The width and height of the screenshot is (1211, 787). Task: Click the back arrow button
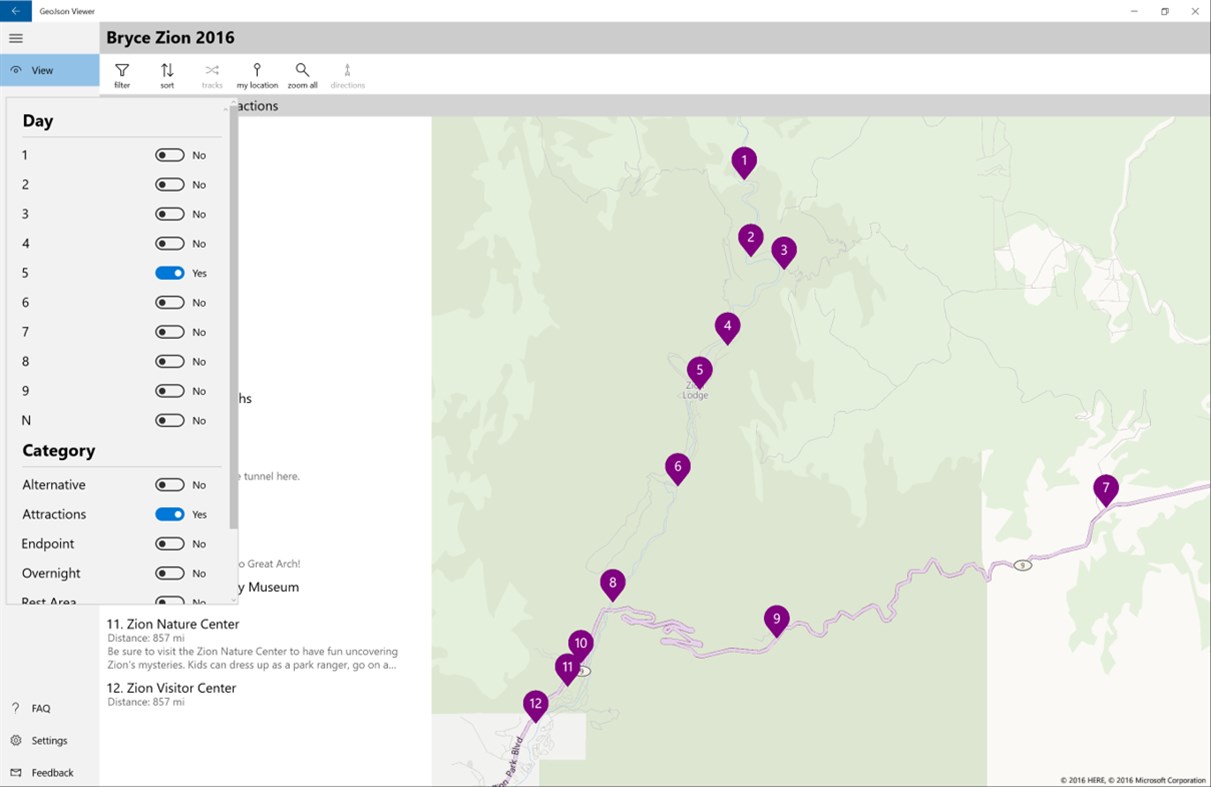(x=16, y=11)
